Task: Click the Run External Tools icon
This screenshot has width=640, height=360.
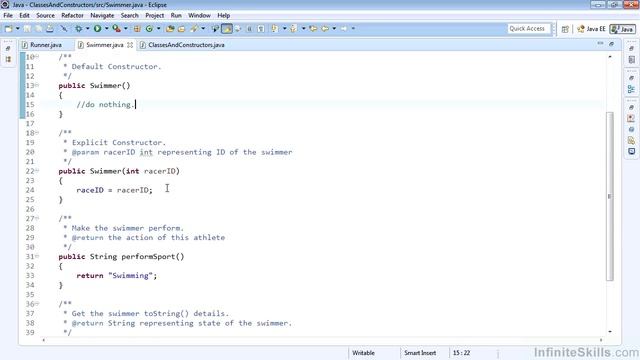Action: (x=116, y=29)
